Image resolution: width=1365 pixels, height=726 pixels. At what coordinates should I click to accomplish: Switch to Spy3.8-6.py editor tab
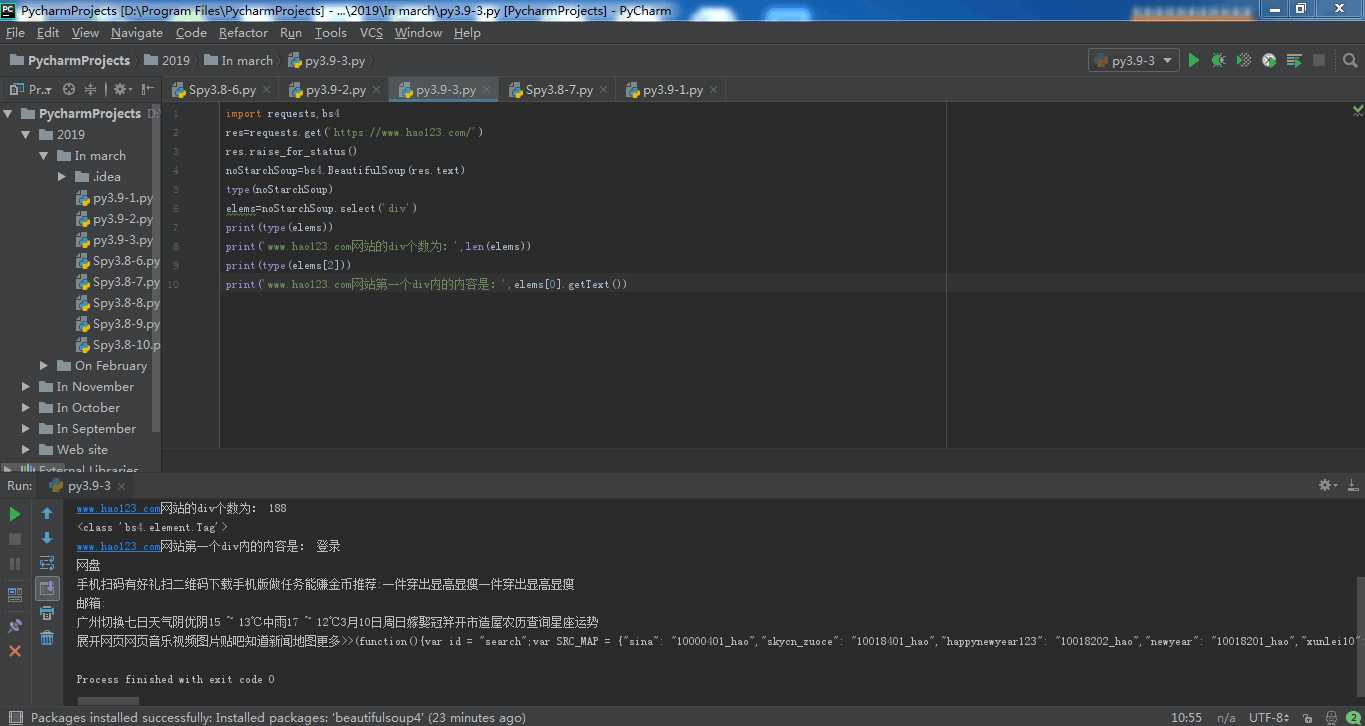point(222,90)
